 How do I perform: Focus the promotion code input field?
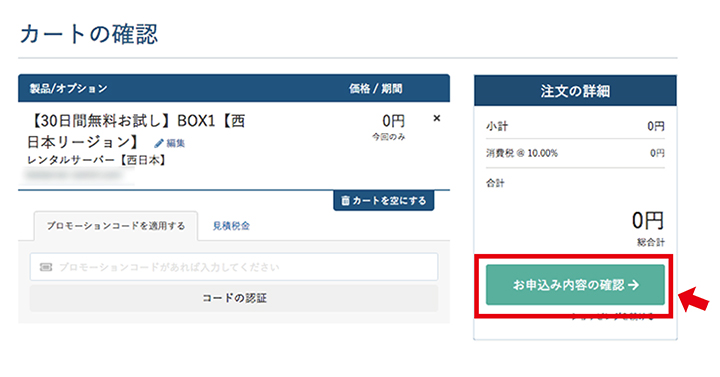pyautogui.click(x=234, y=267)
